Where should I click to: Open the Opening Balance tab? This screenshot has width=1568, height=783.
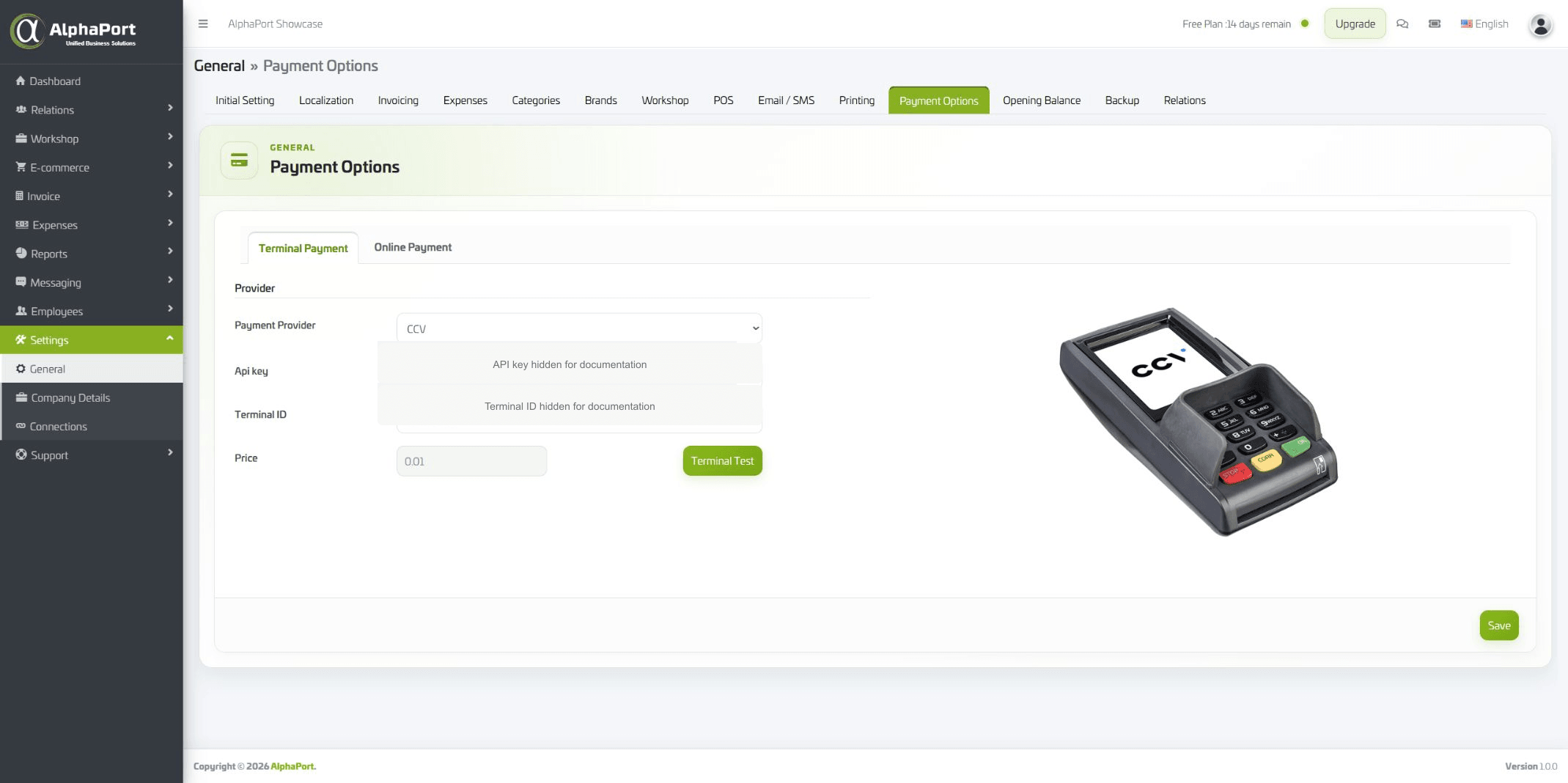1041,100
